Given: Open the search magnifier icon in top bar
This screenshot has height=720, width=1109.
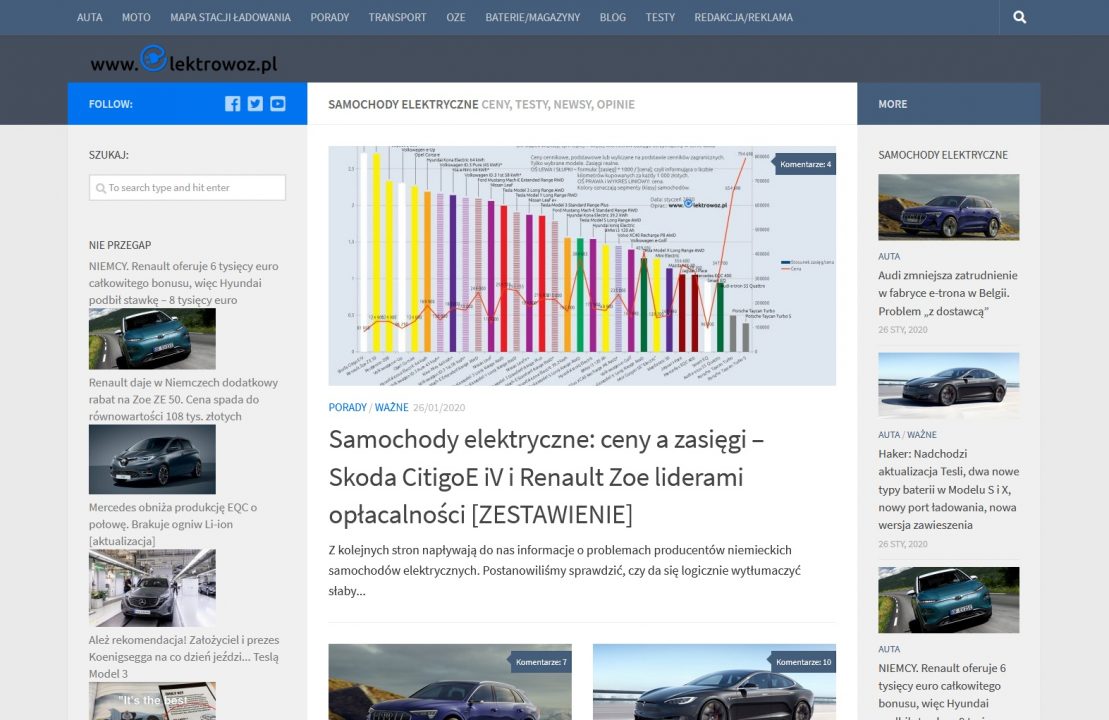Looking at the screenshot, I should [1019, 17].
